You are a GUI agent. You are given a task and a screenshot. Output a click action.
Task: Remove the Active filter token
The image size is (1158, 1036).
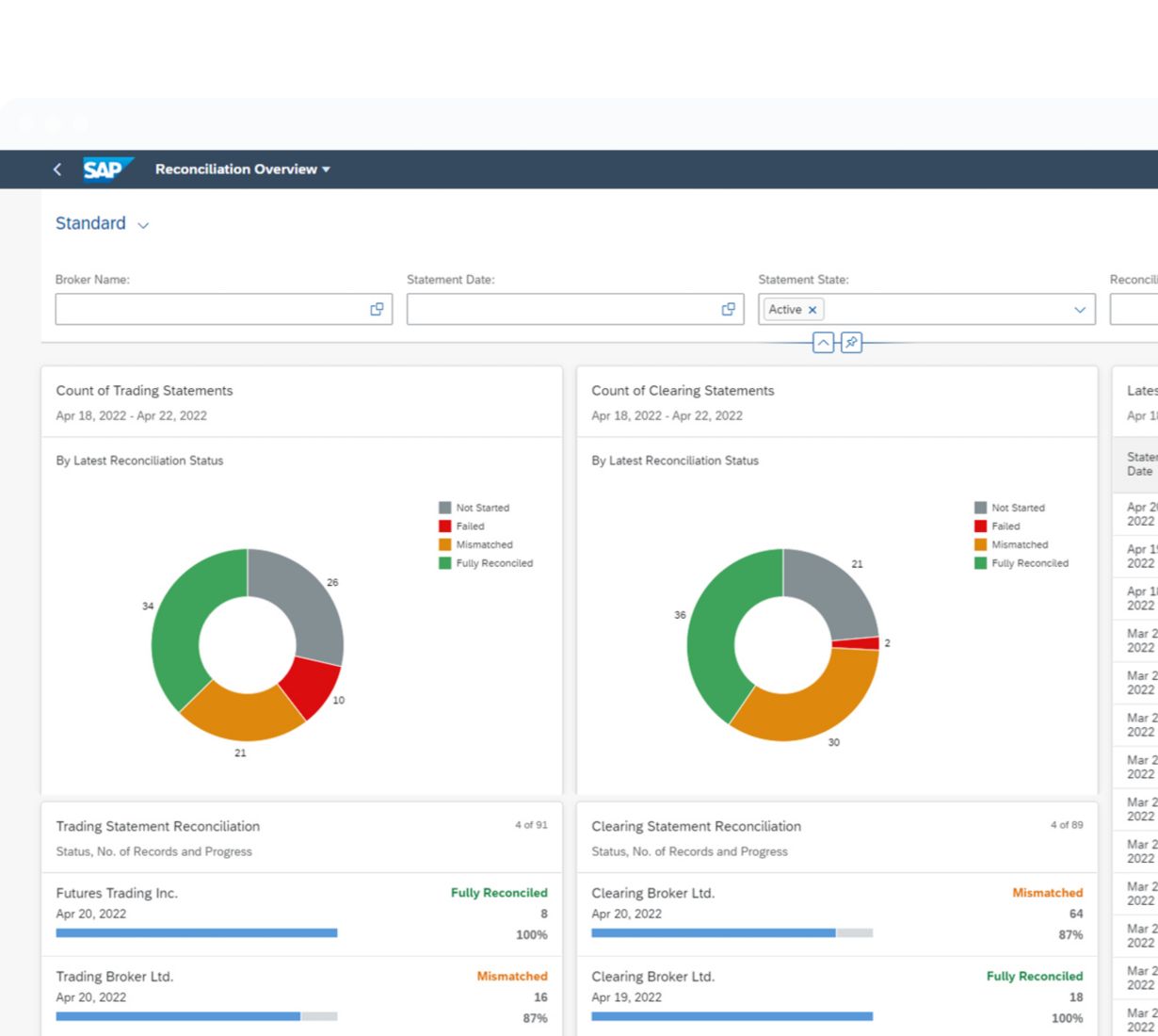point(812,310)
